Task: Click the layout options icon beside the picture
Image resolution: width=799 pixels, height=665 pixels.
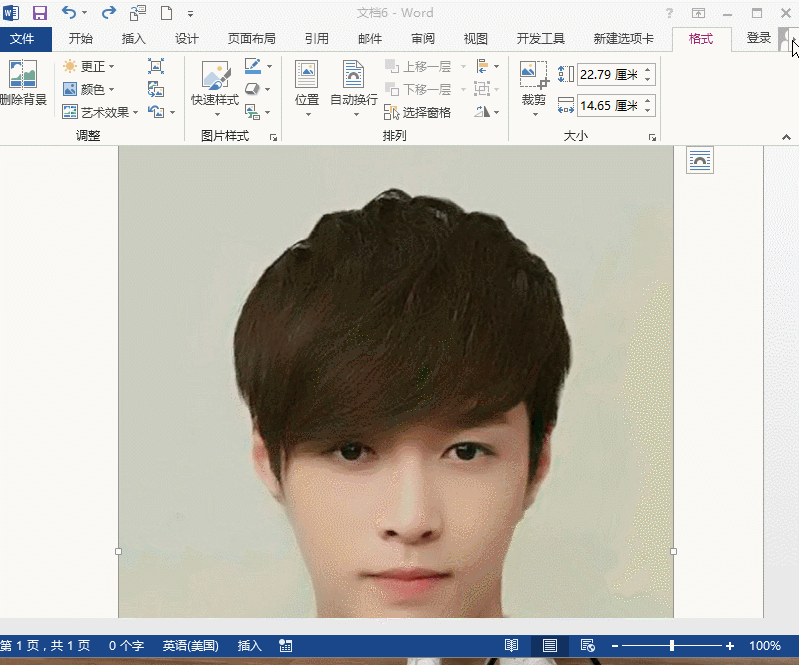Action: (x=700, y=160)
